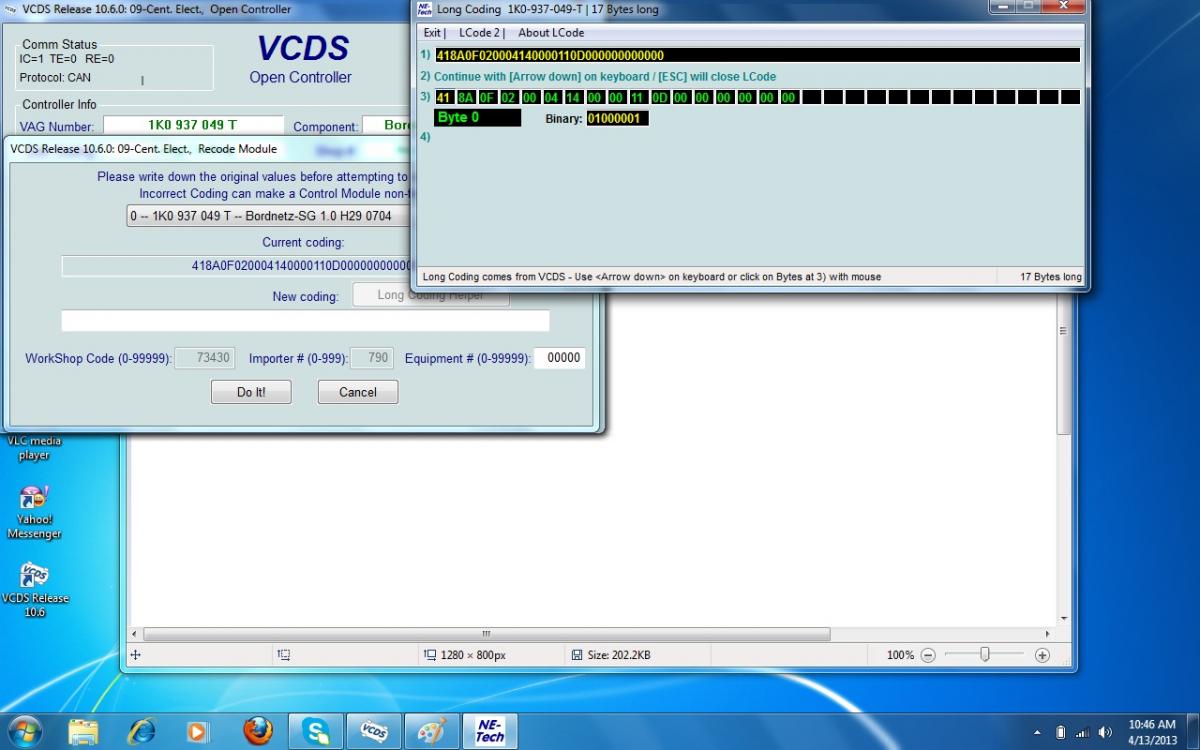Click the VCDS icon in main window title bar

click(12, 8)
